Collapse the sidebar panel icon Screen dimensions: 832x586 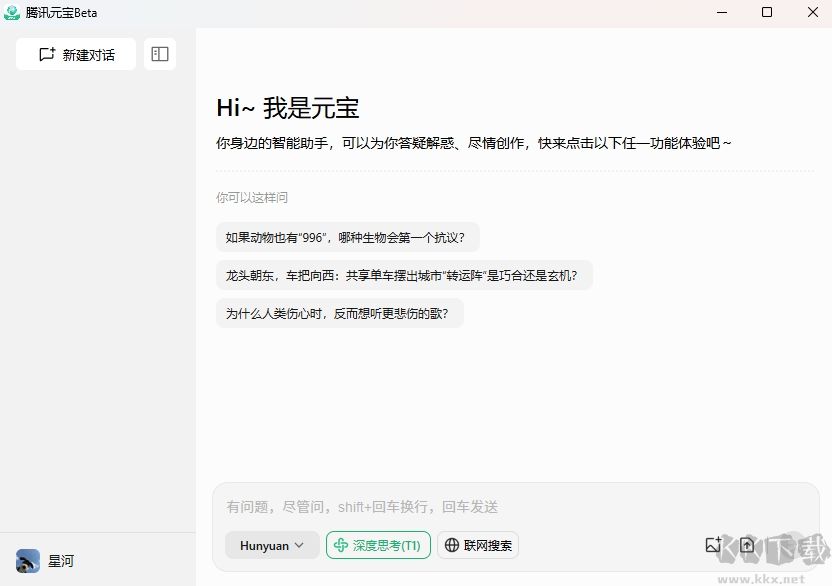pyautogui.click(x=160, y=54)
